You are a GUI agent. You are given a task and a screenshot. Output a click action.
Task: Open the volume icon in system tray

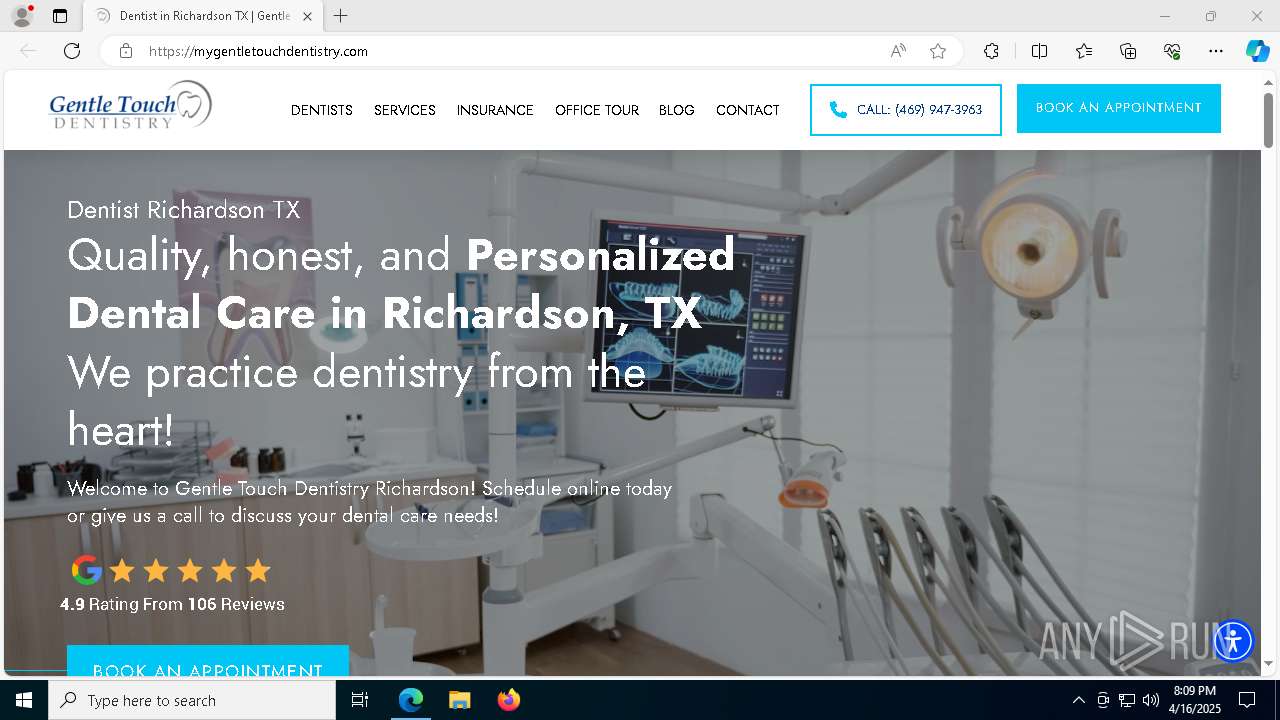tap(1151, 700)
